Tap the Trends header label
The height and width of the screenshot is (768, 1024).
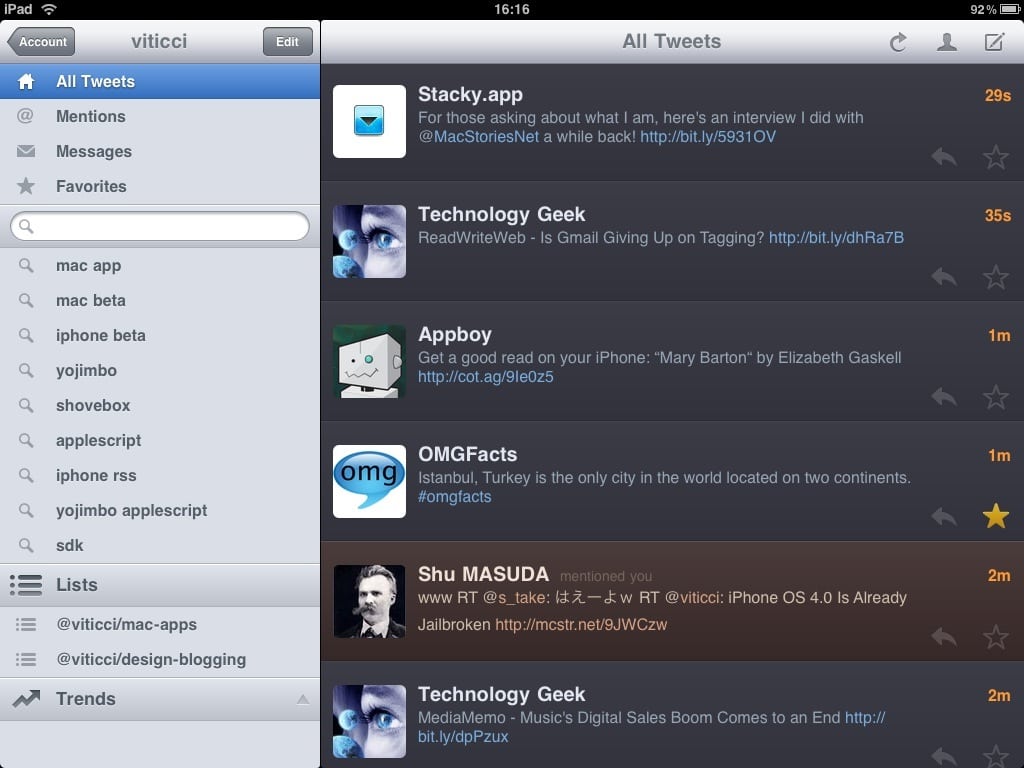86,699
